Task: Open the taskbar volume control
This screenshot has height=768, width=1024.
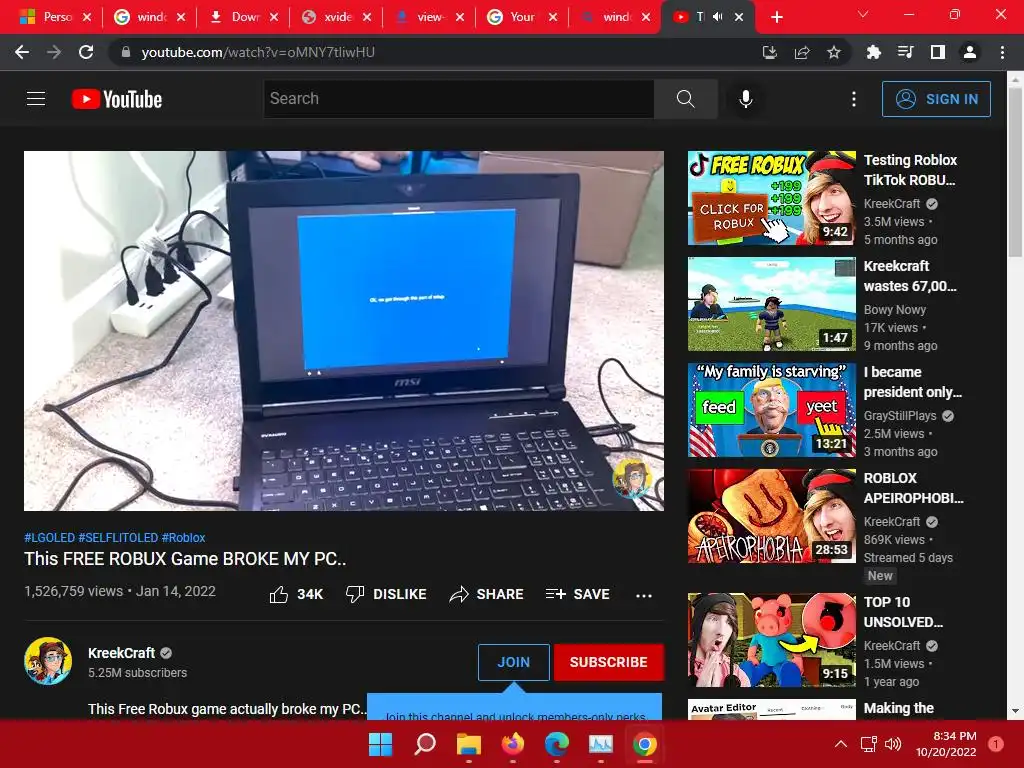Action: click(893, 744)
